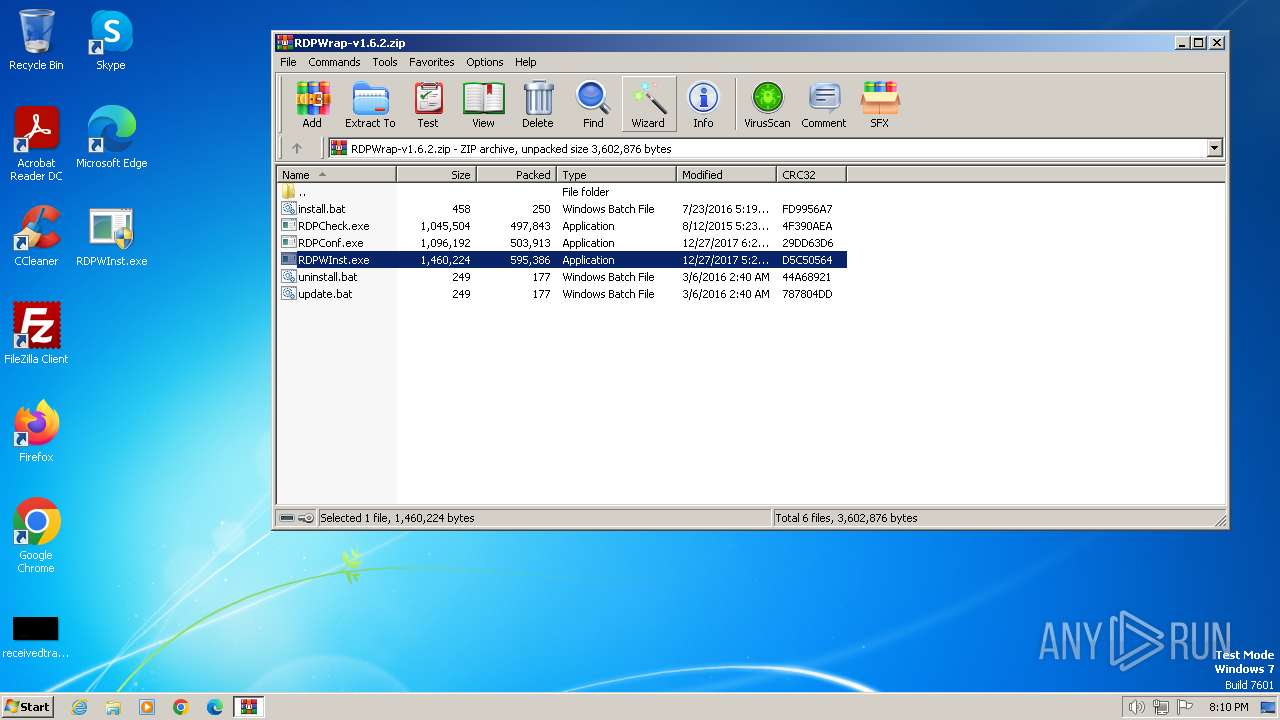
Task: Click the status bar resize grip
Action: (x=1220, y=519)
